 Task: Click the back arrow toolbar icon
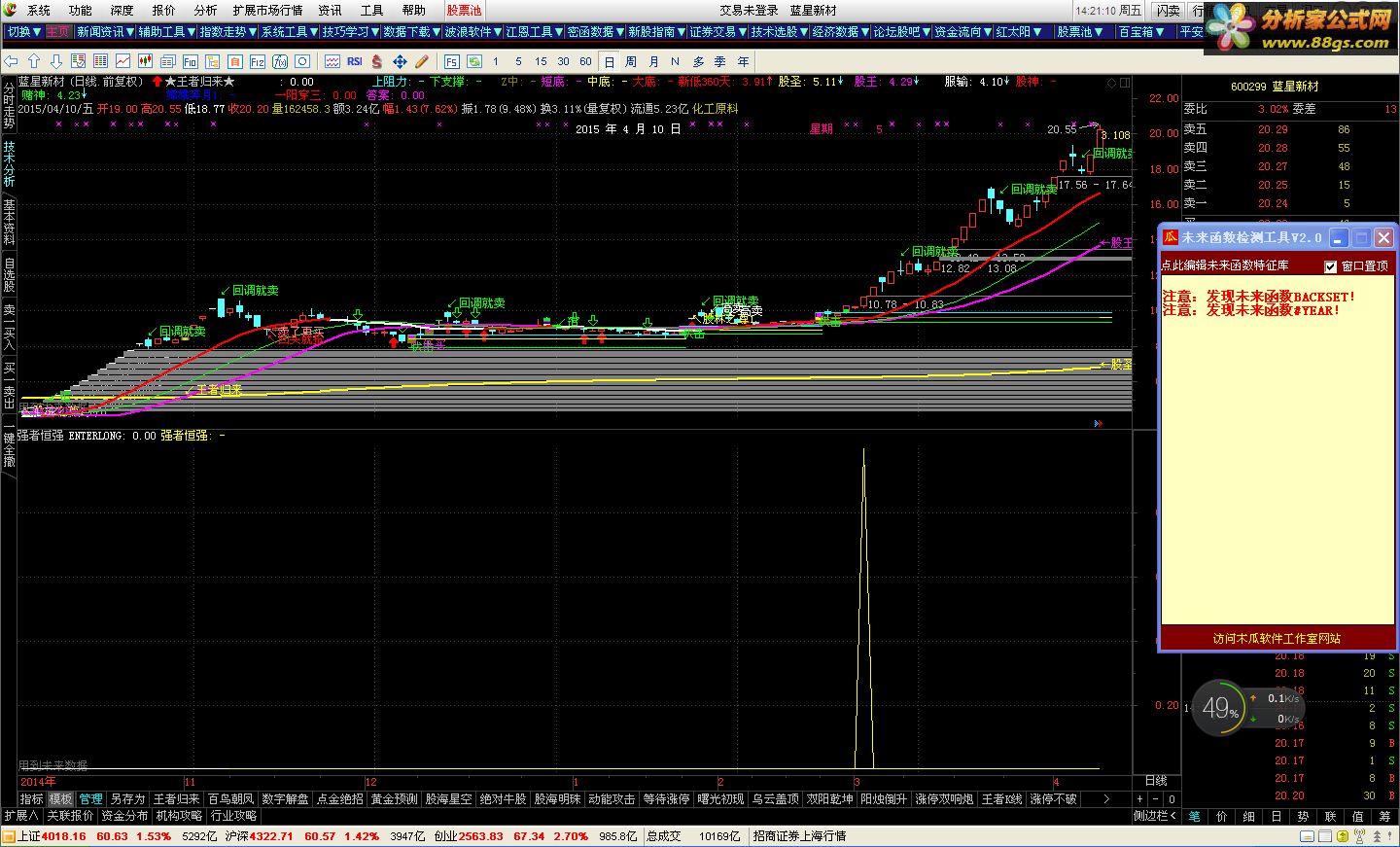point(12,61)
